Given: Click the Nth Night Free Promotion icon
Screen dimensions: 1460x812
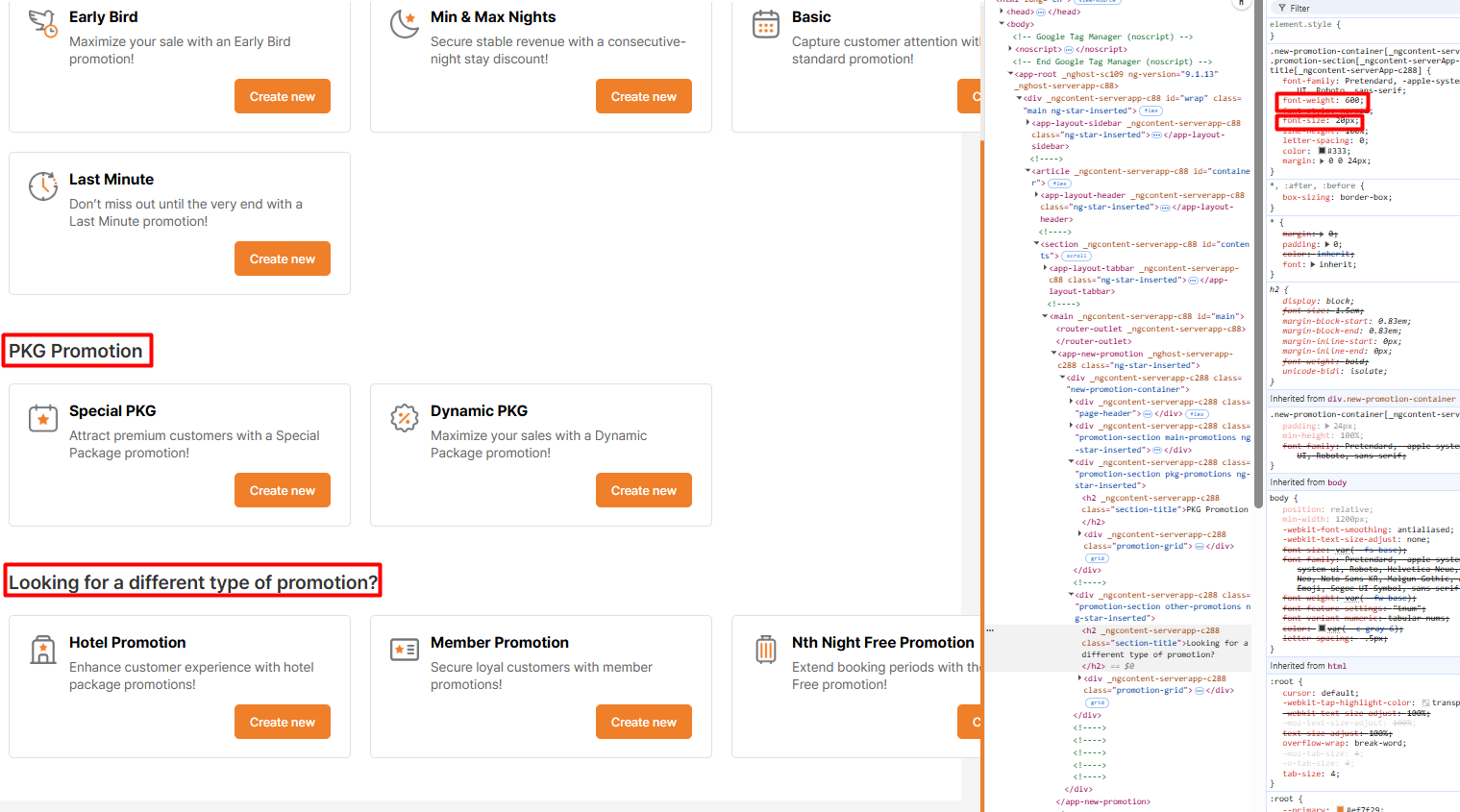Looking at the screenshot, I should point(766,649).
